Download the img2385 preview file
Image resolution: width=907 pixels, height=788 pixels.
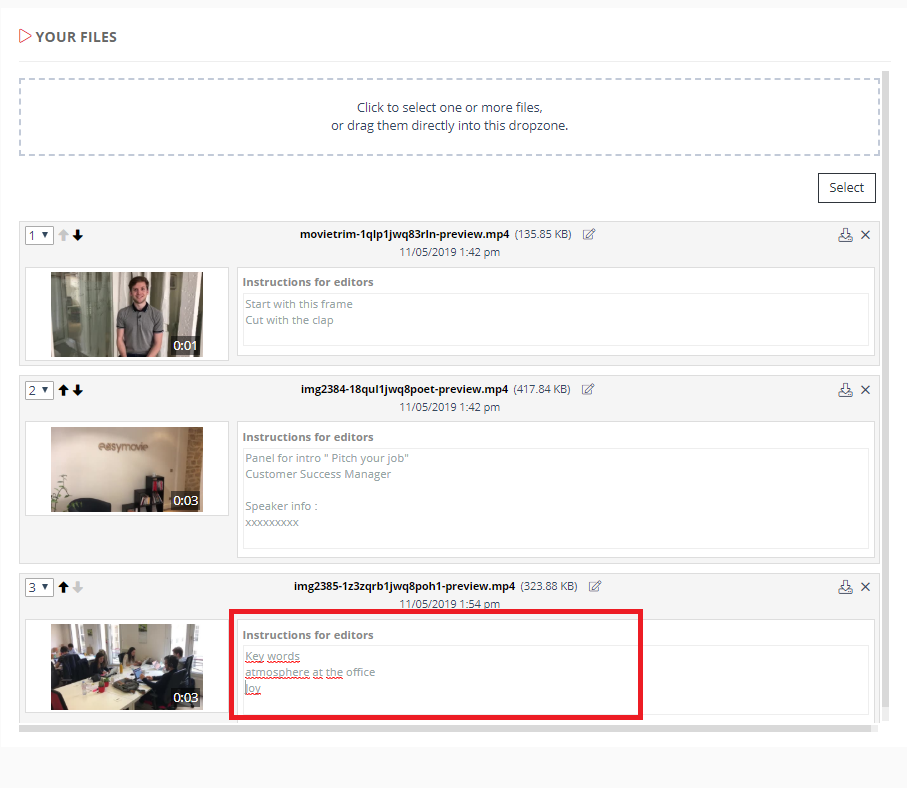845,587
